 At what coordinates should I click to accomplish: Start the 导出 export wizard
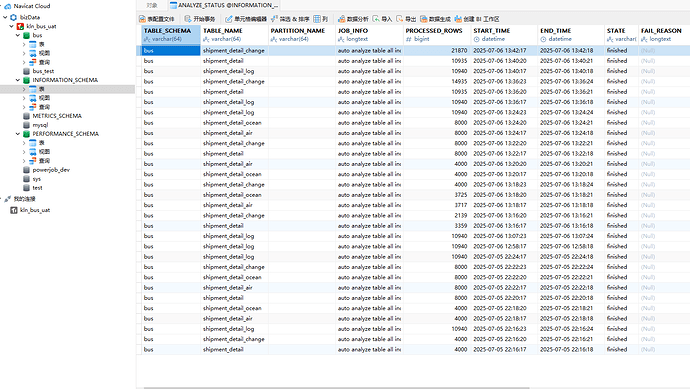pyautogui.click(x=406, y=19)
